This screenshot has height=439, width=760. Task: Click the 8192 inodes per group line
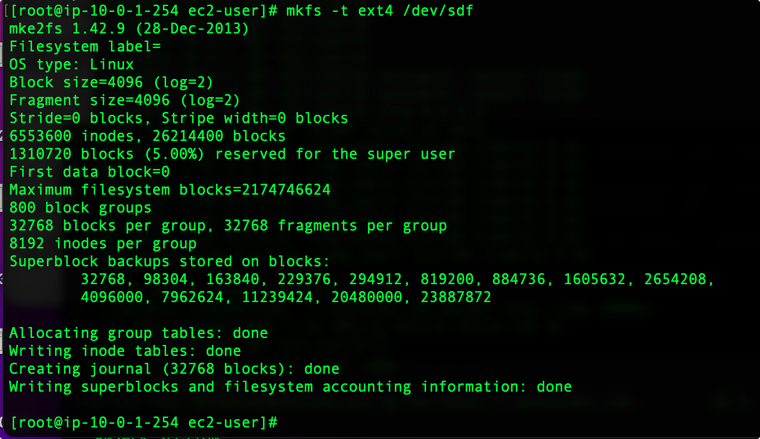[x=102, y=244]
